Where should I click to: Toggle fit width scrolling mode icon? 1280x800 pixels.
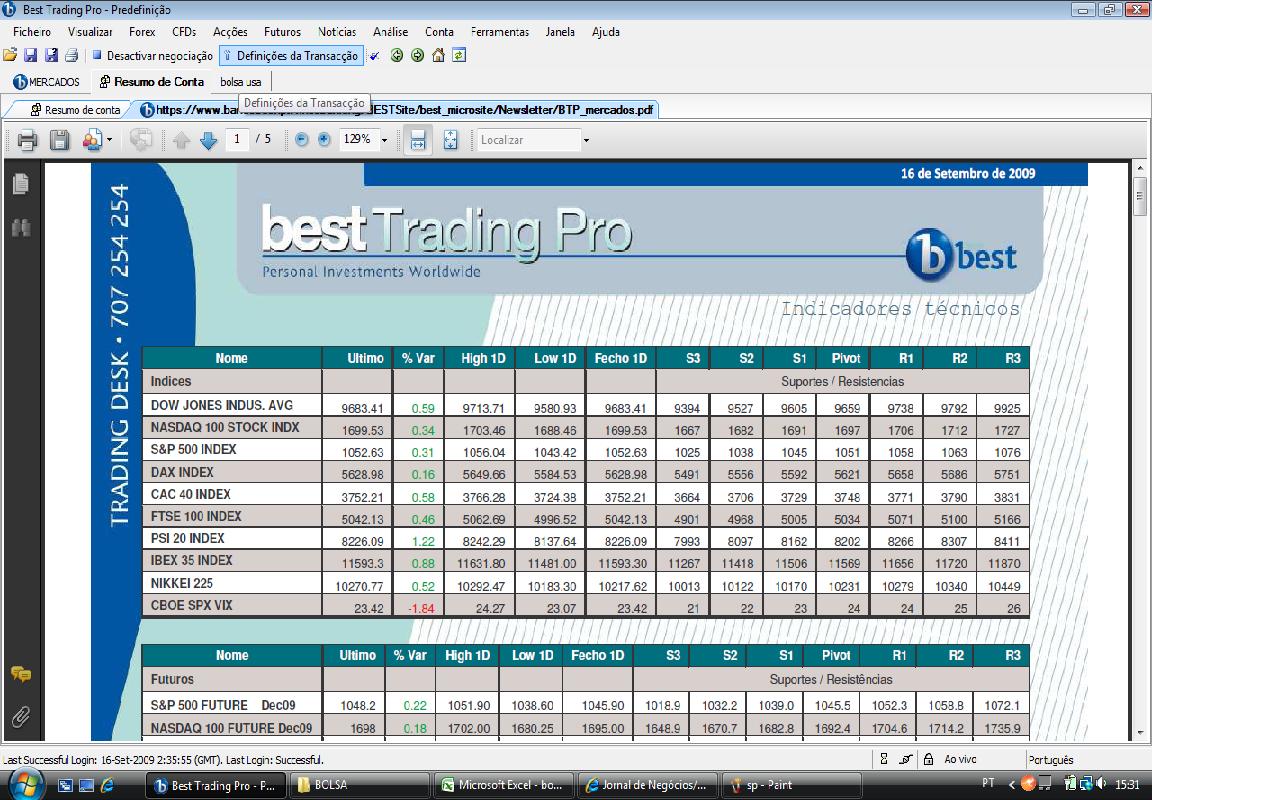(x=418, y=140)
